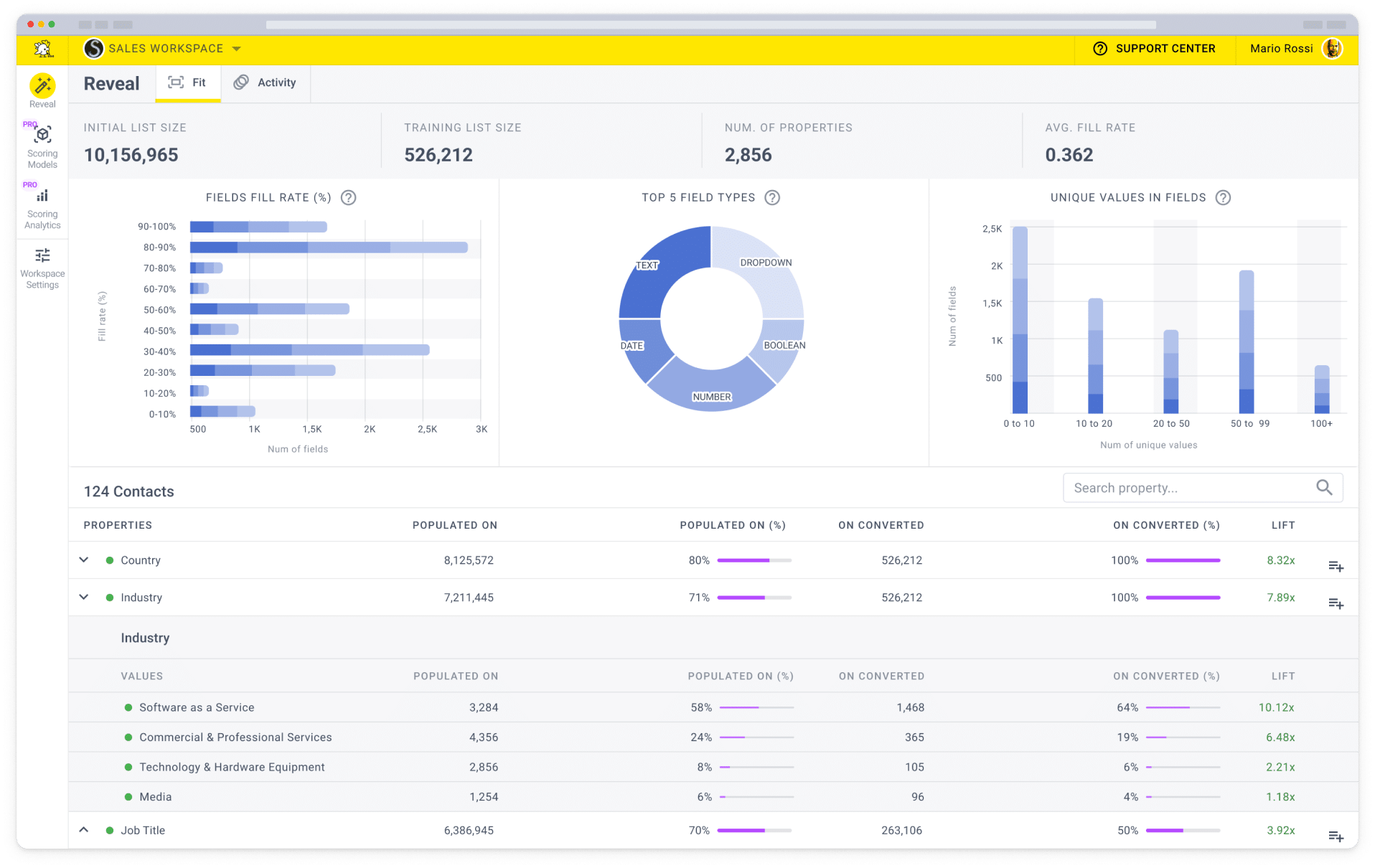Viewport: 1375px width, 868px height.
Task: Toggle the green status dot next to Industry
Action: [x=109, y=597]
